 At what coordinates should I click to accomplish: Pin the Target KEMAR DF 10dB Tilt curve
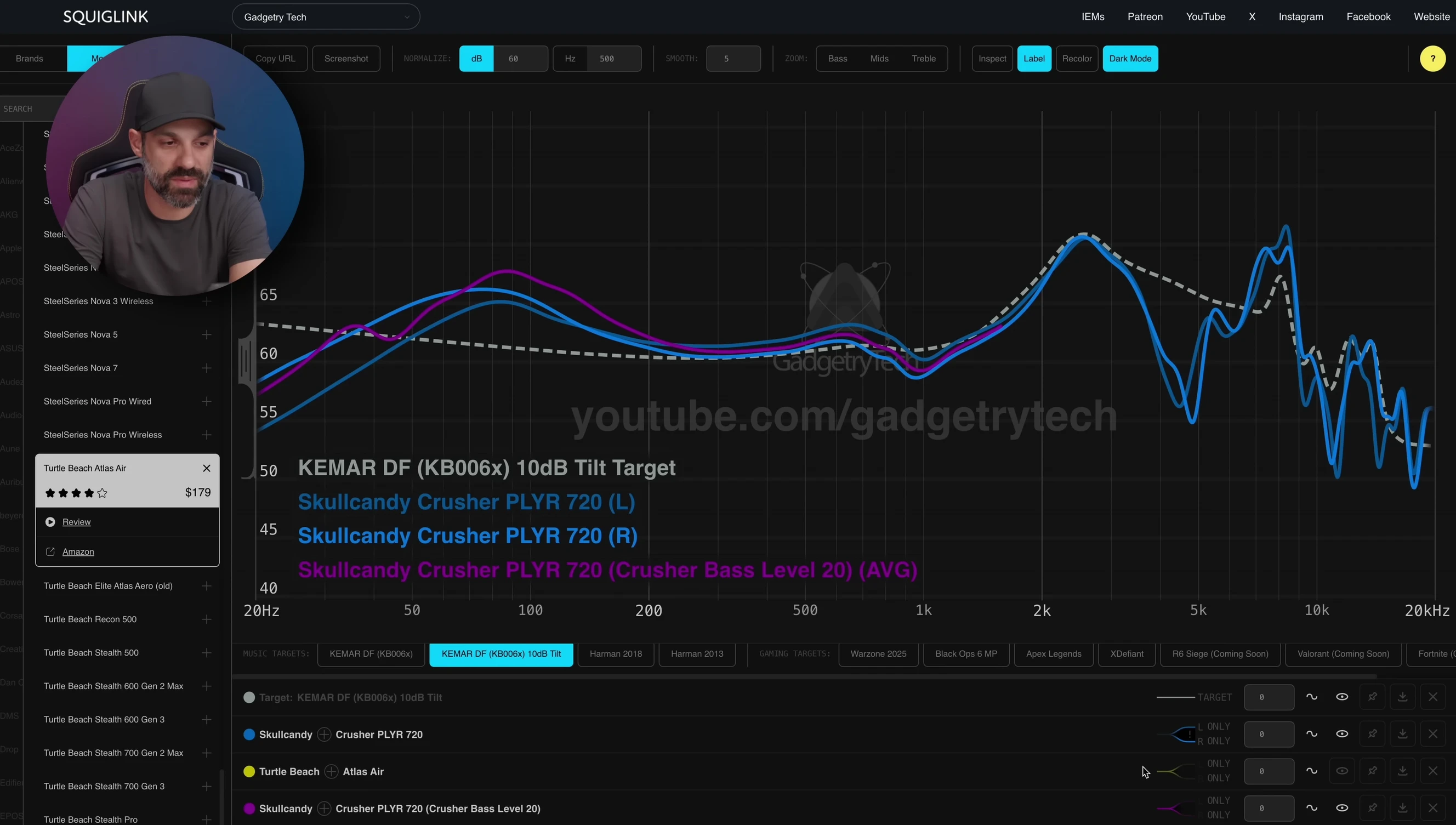coord(1372,697)
